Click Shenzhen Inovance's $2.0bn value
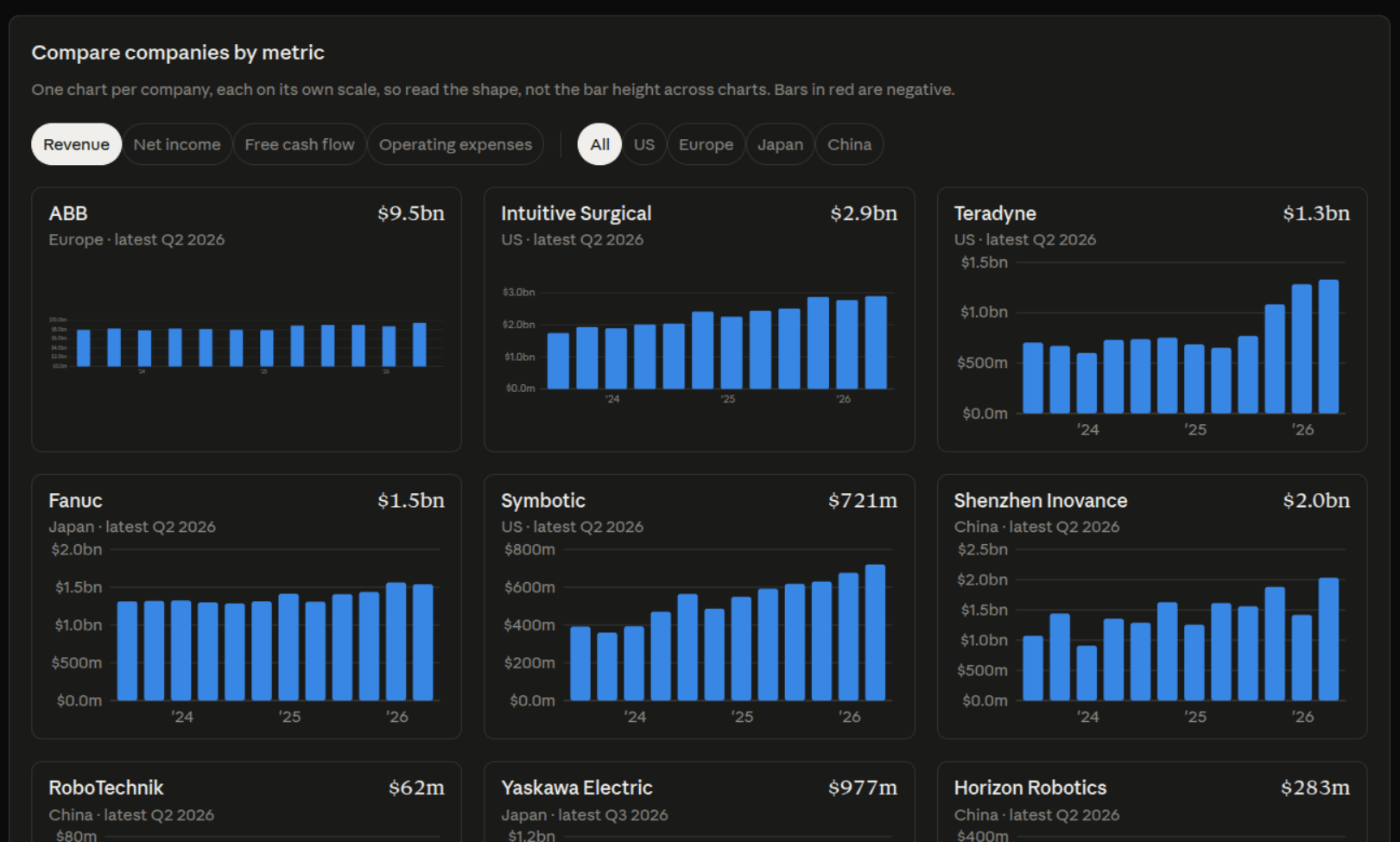The image size is (1400, 842). (1316, 501)
